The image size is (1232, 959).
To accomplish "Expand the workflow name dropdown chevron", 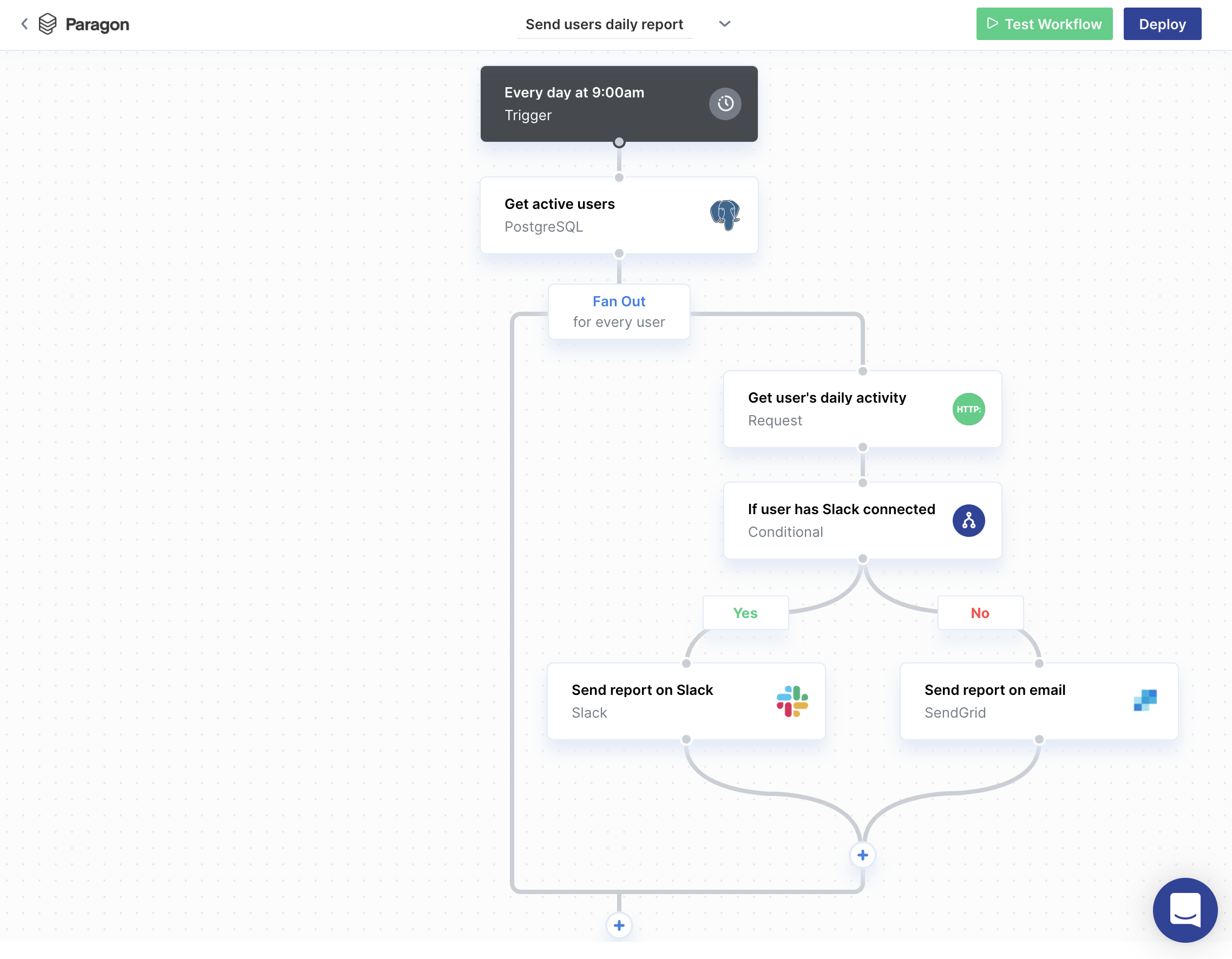I will 724,24.
